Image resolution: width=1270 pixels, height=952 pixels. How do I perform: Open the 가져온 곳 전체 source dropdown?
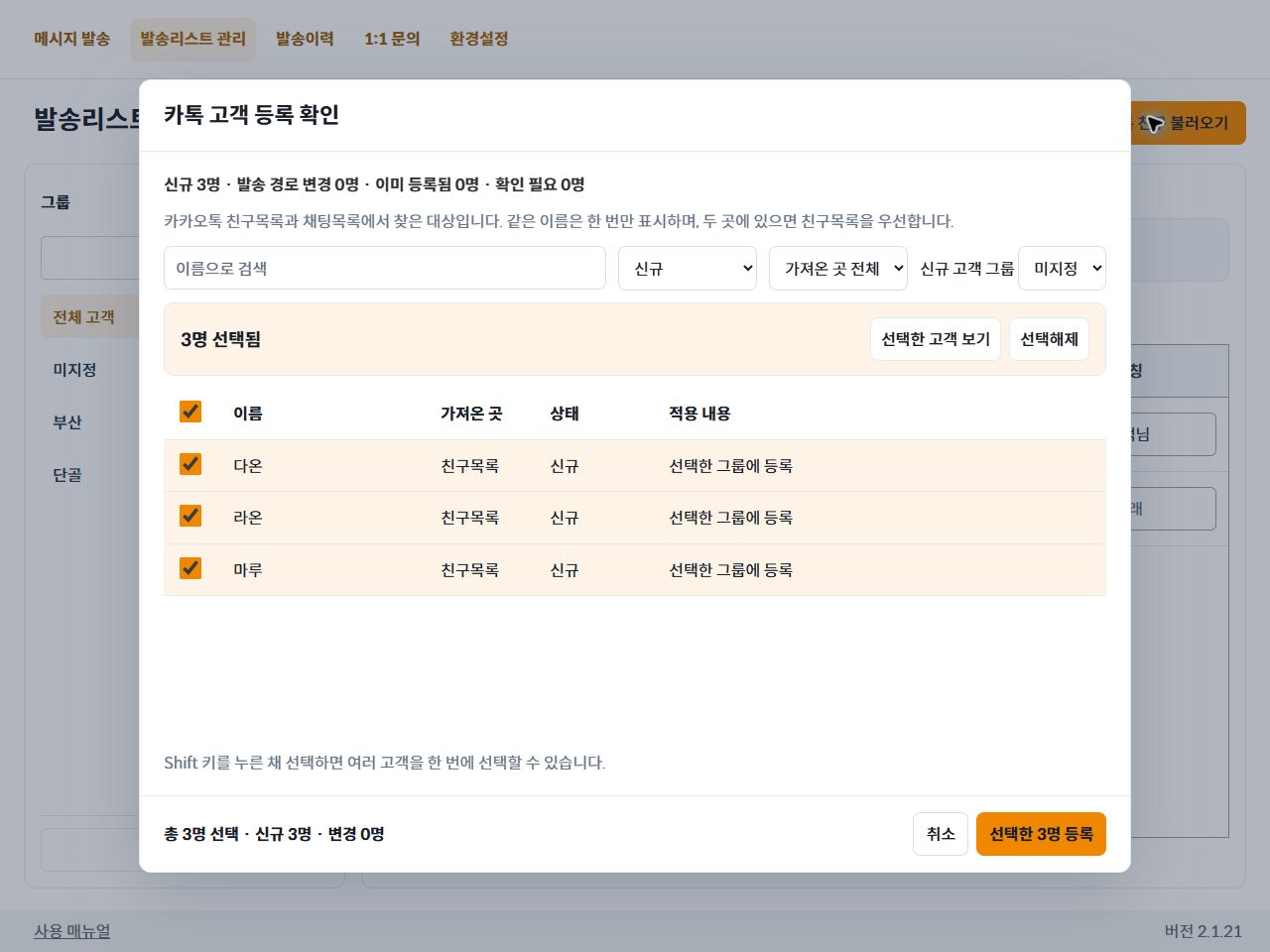pyautogui.click(x=838, y=269)
